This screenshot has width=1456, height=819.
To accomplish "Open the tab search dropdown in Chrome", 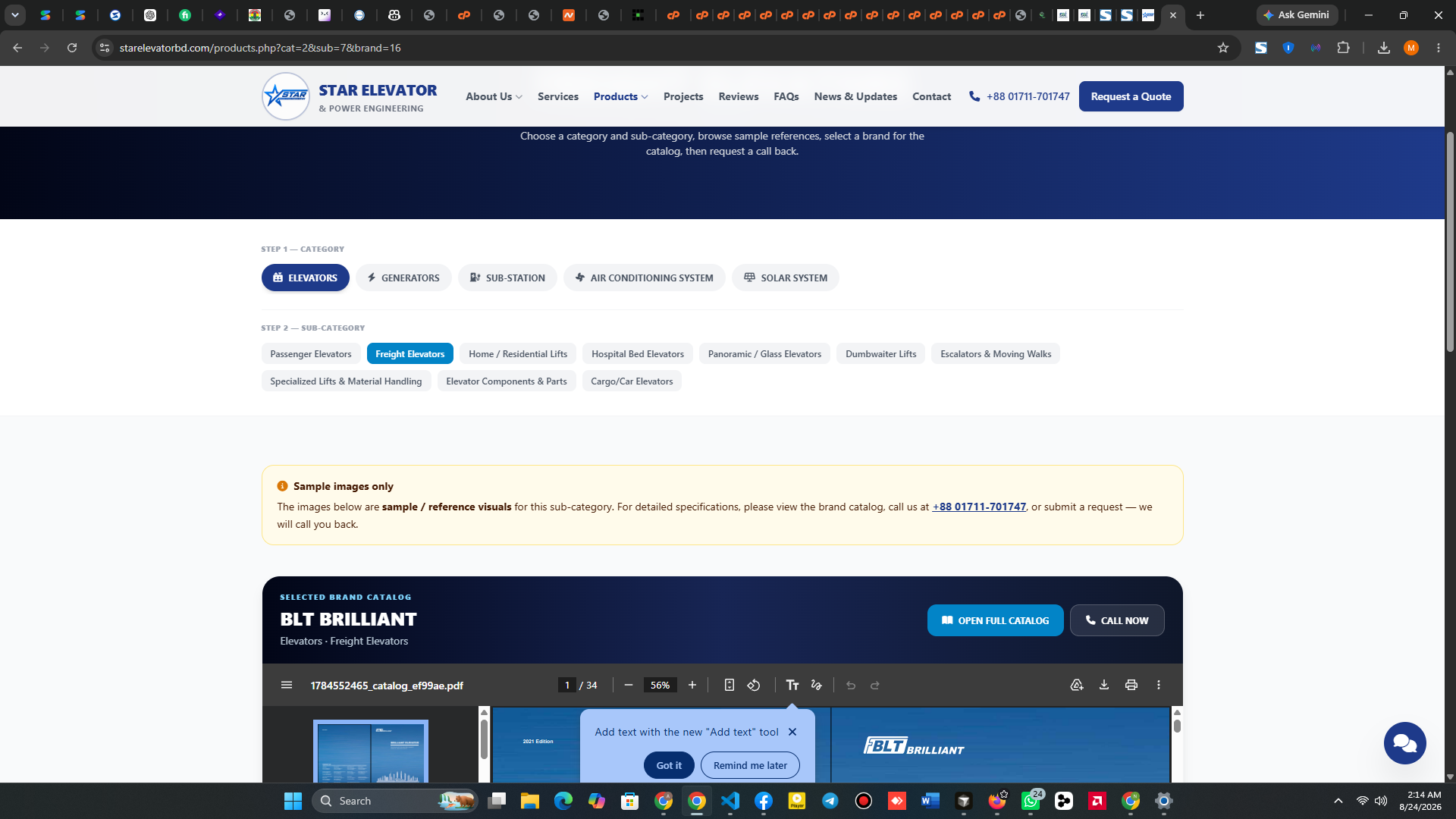I will (15, 15).
